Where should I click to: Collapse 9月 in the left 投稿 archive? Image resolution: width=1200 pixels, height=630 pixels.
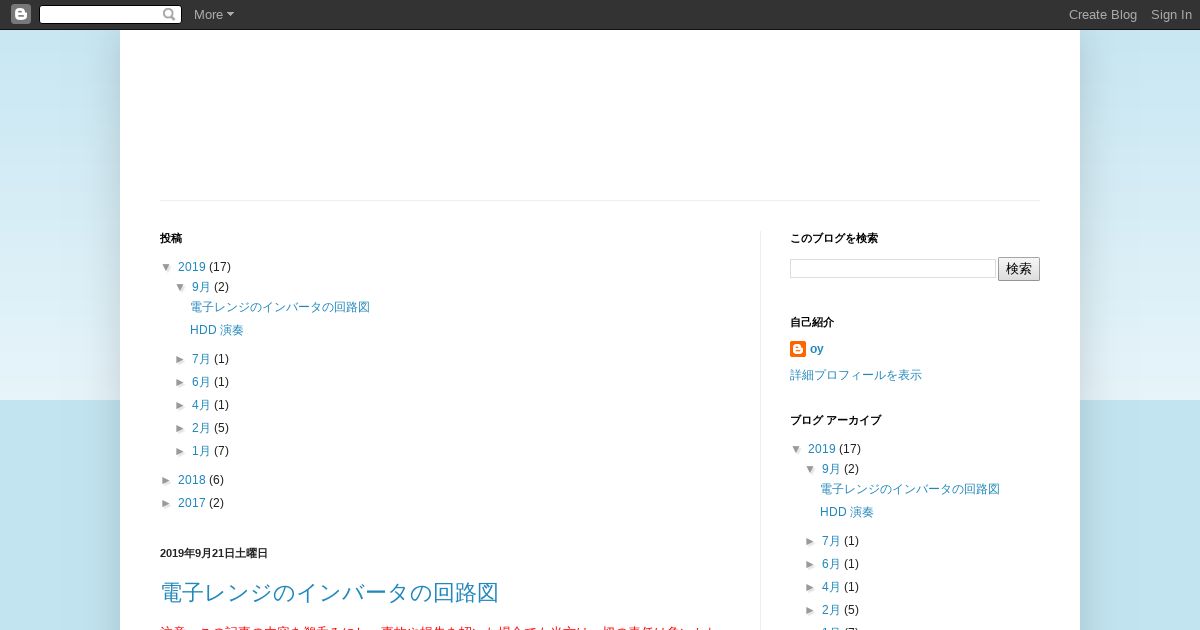181,288
